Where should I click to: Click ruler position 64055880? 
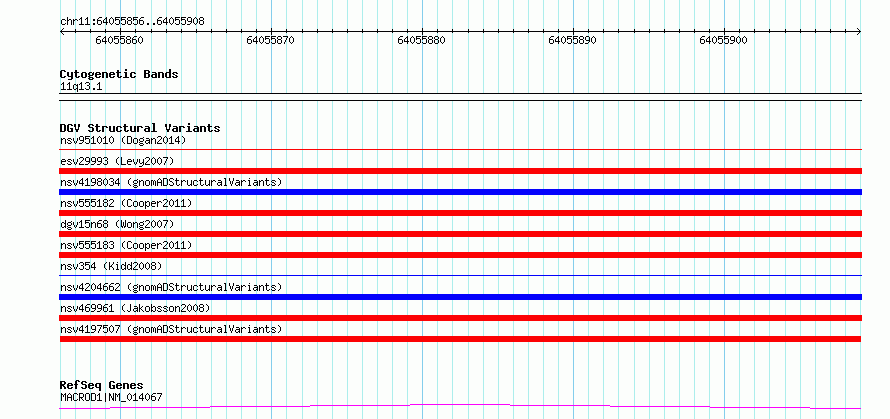422,40
